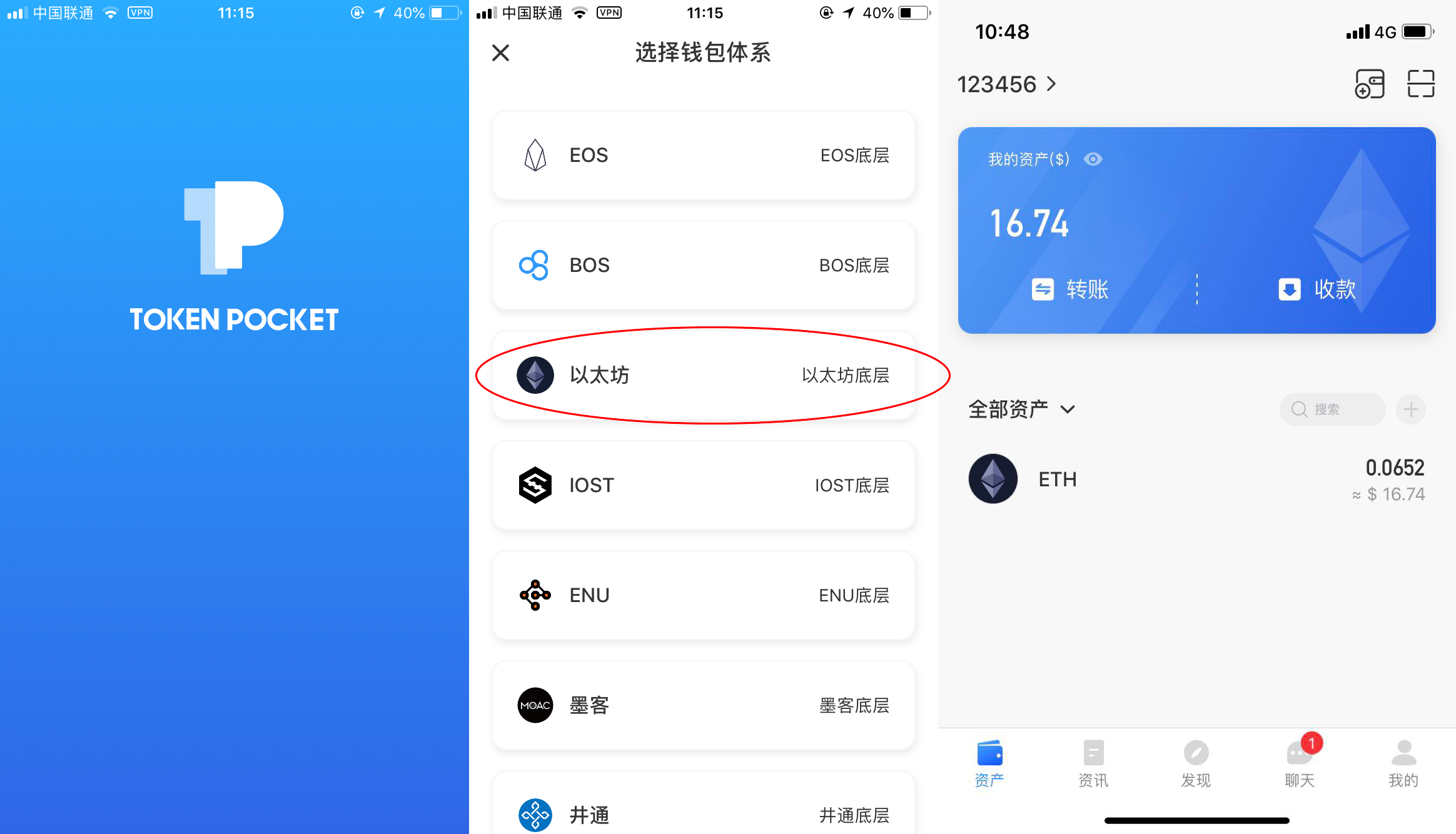The width and height of the screenshot is (1456, 834).
Task: Click the ETH asset icon
Action: click(992, 478)
